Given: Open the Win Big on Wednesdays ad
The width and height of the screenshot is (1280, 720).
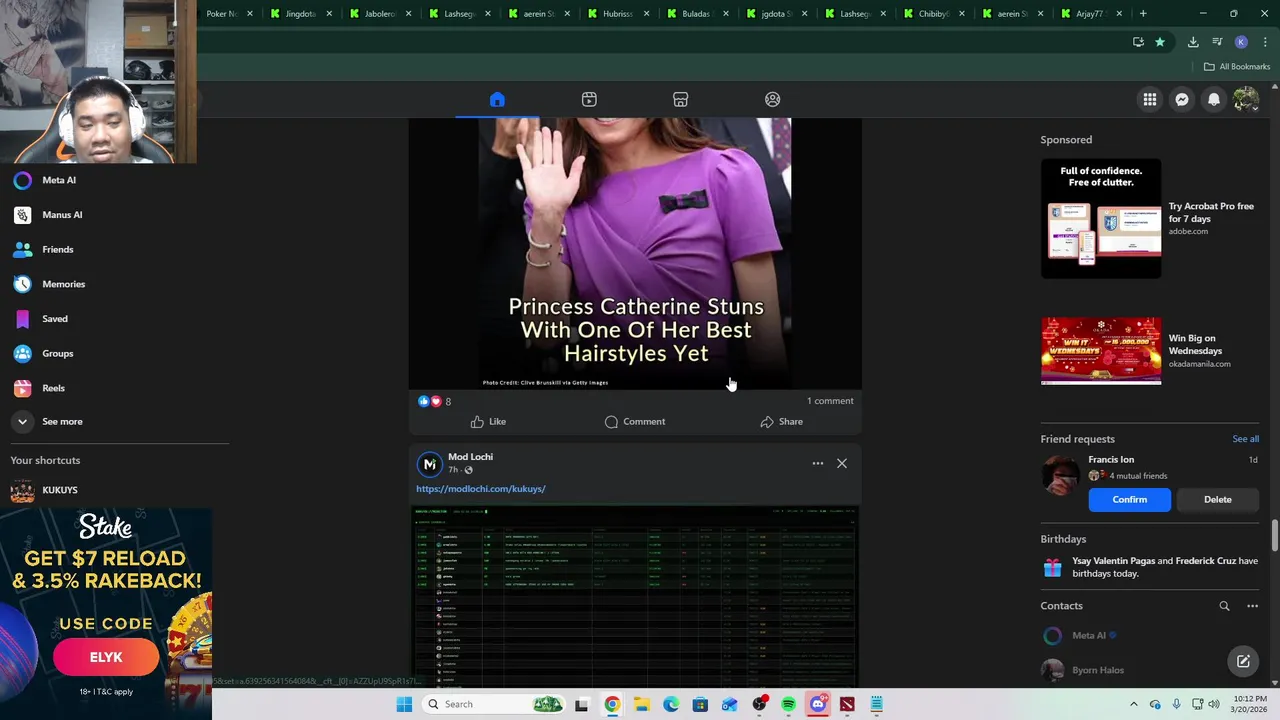Looking at the screenshot, I should [1150, 351].
